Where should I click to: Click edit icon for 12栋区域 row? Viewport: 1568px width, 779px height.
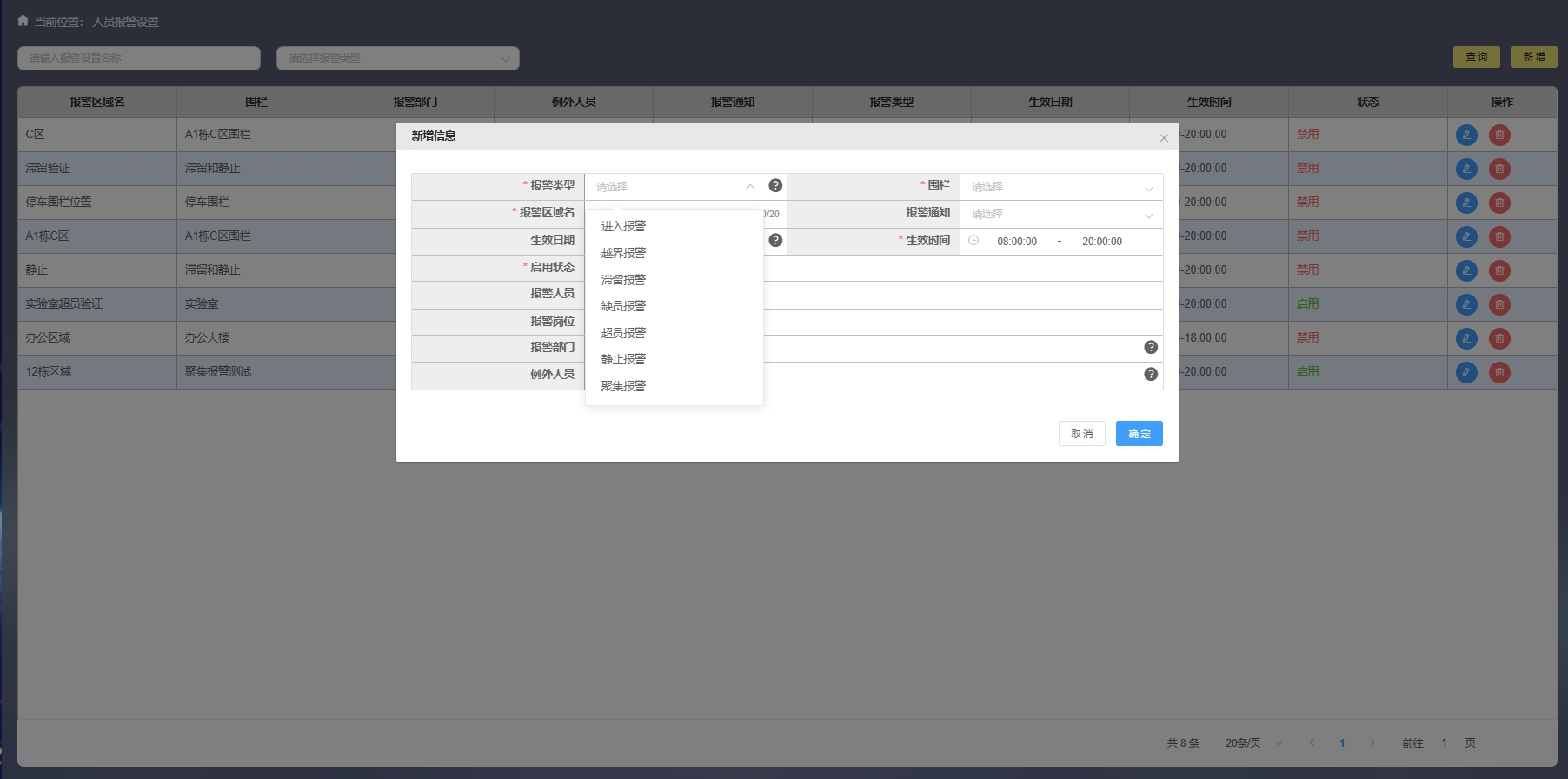click(1465, 373)
